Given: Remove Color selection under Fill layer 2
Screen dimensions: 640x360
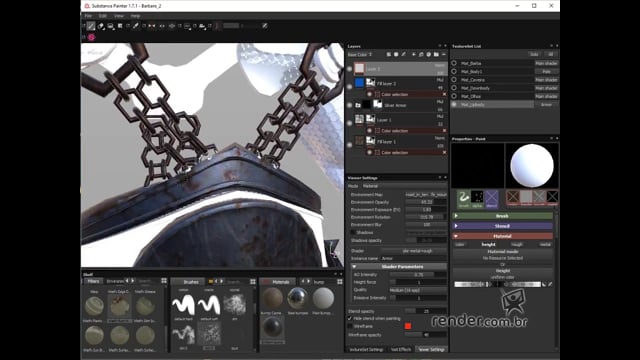Looking at the screenshot, I should coord(444,94).
